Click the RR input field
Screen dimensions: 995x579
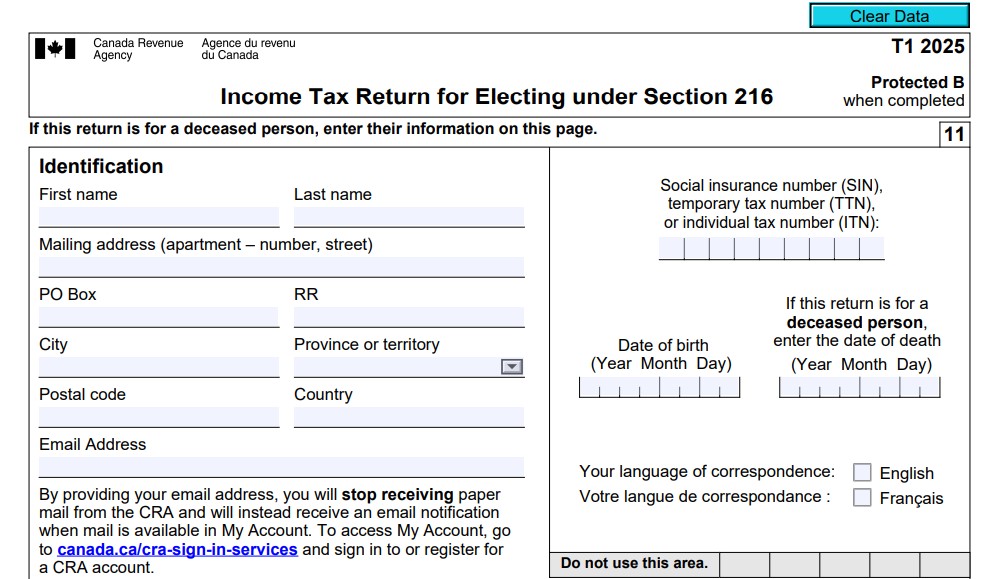(410, 316)
